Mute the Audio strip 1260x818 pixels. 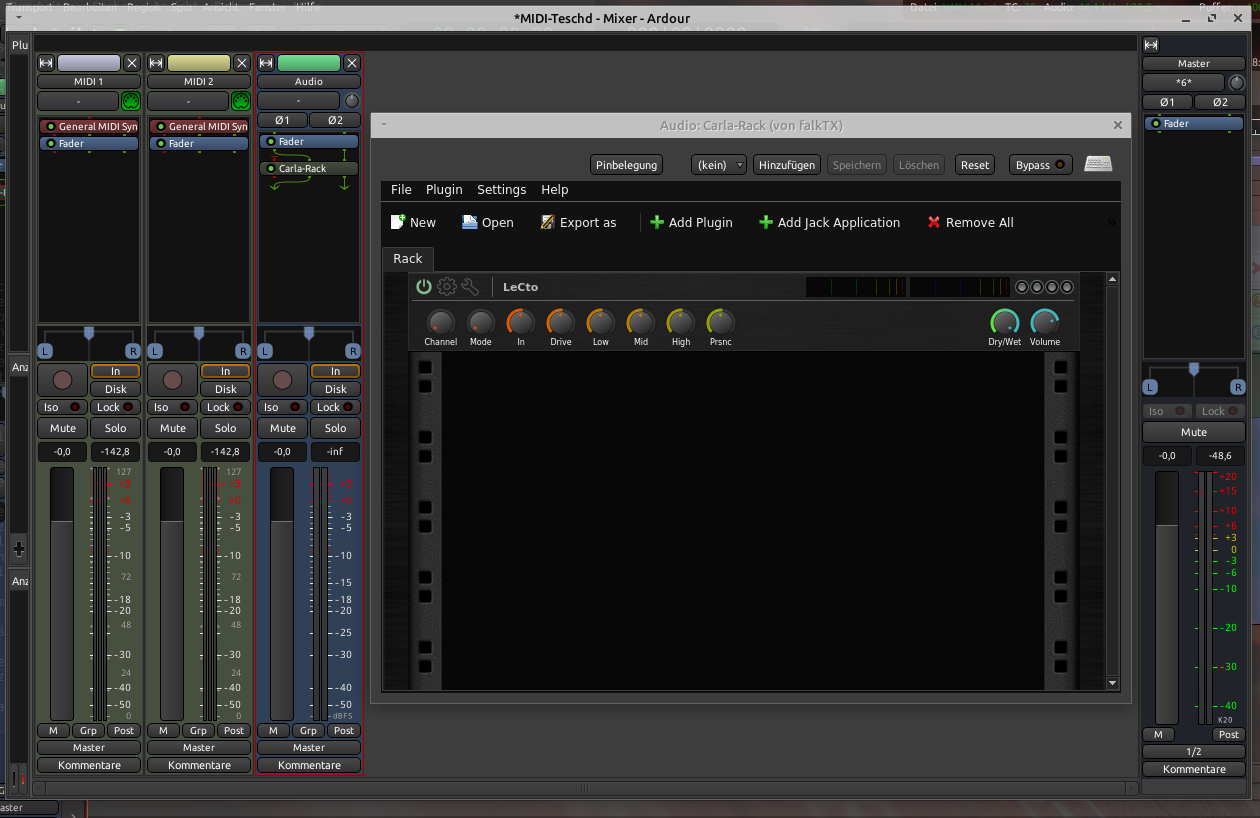tap(283, 428)
